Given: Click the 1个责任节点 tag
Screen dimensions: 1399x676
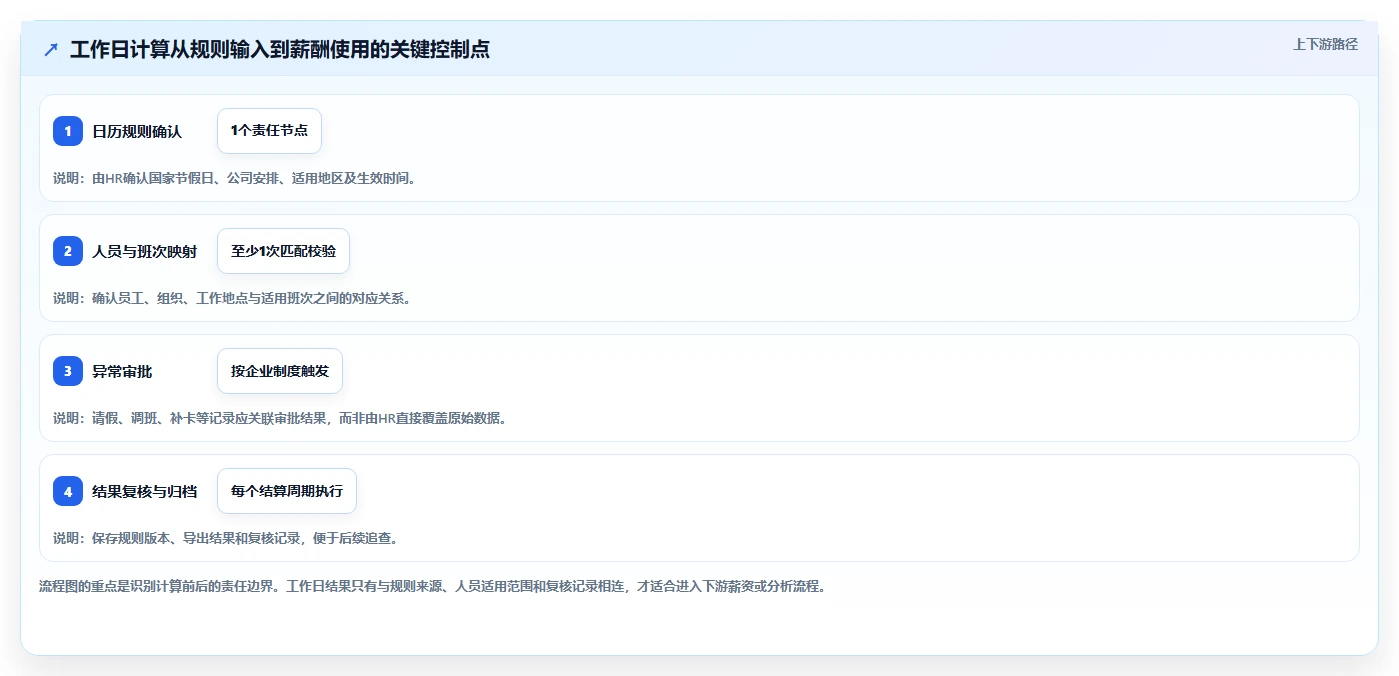Looking at the screenshot, I should pyautogui.click(x=269, y=131).
